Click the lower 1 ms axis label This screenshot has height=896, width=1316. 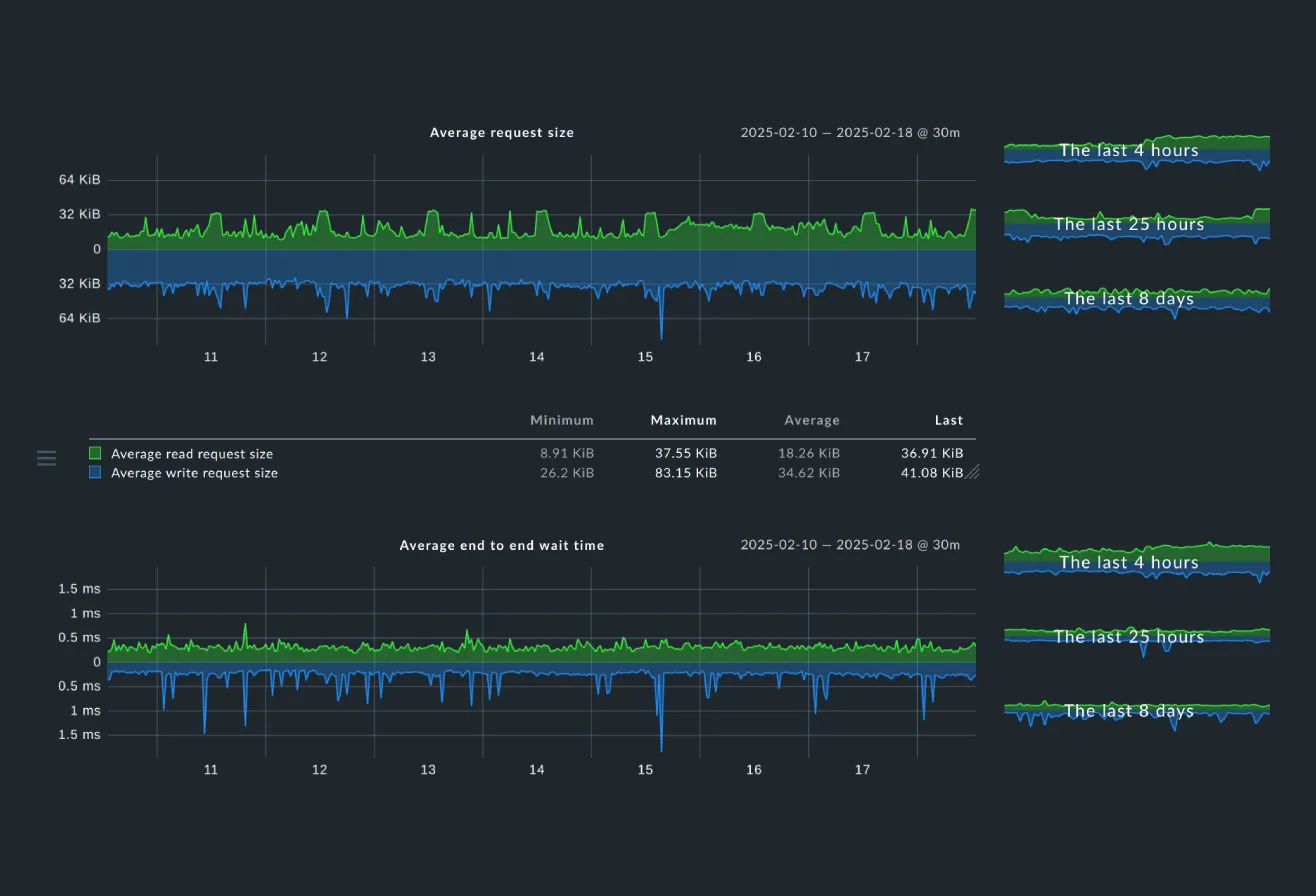click(x=85, y=711)
